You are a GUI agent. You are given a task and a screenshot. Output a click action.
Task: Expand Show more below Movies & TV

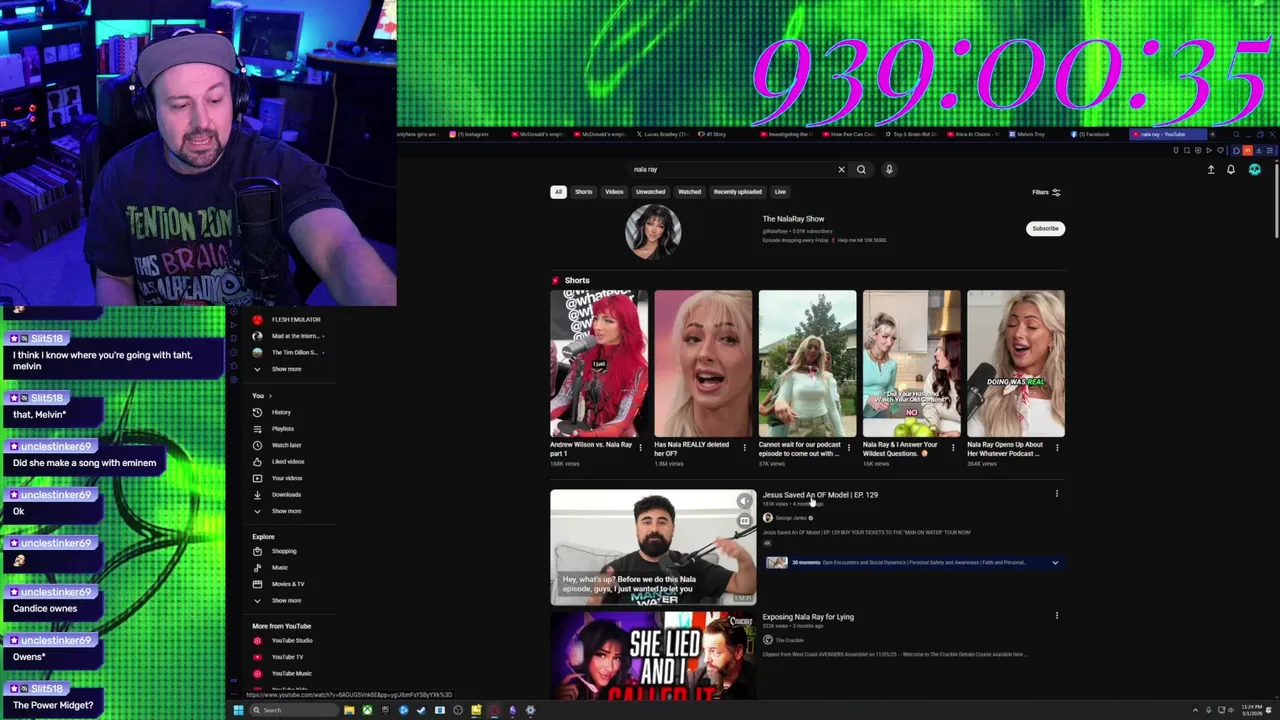pos(286,600)
